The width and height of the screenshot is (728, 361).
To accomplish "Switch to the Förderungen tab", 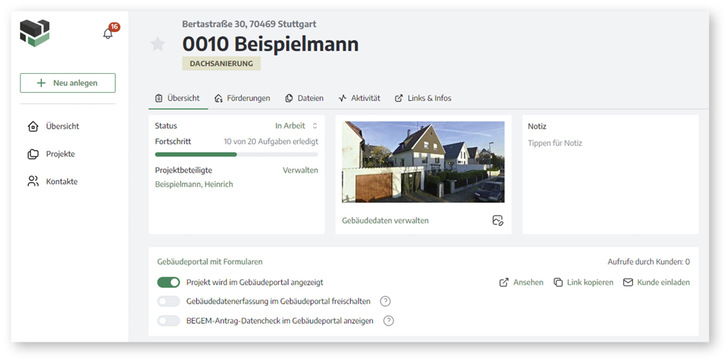I will click(x=242, y=98).
